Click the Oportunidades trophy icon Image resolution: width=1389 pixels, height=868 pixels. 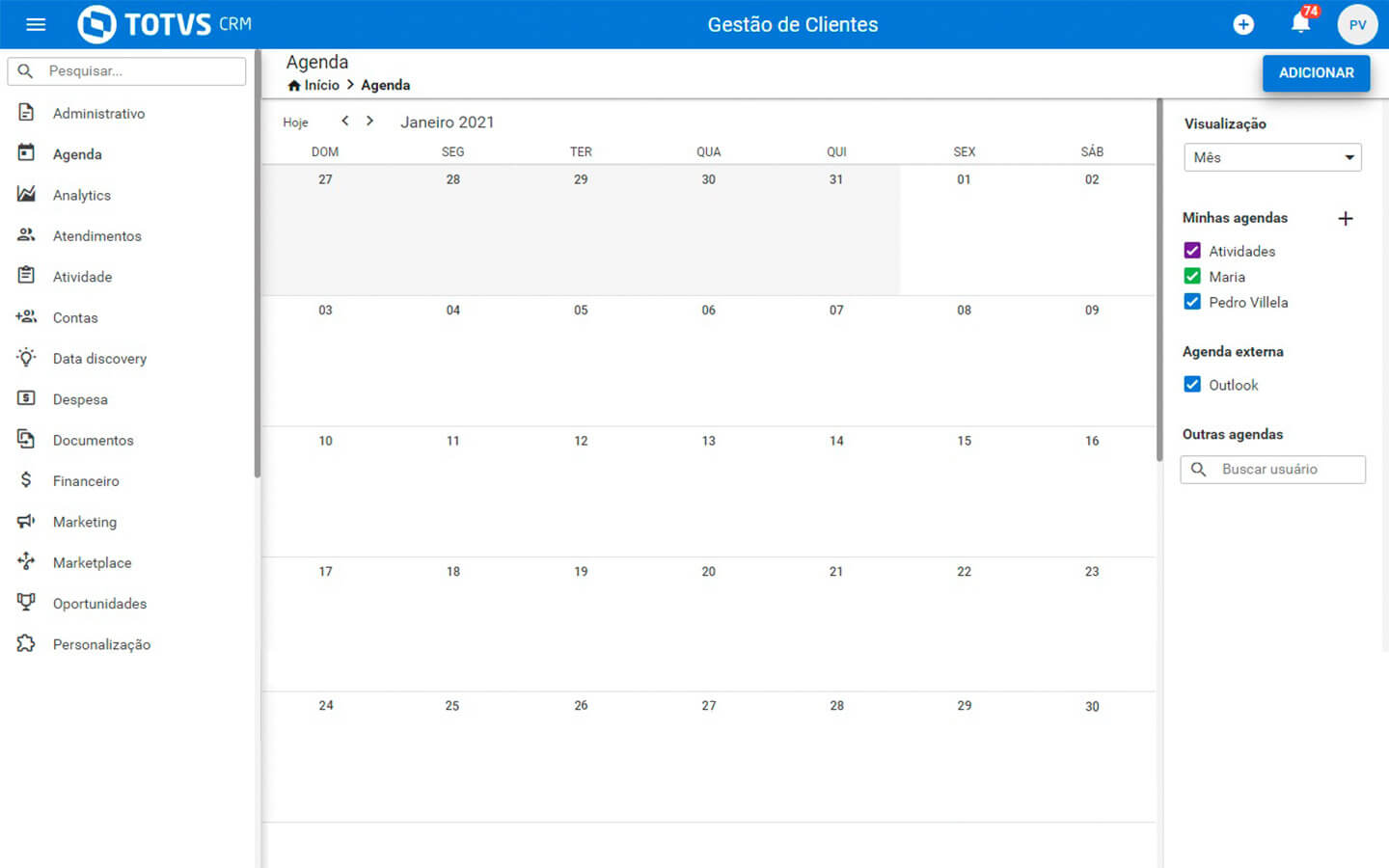pos(26,603)
